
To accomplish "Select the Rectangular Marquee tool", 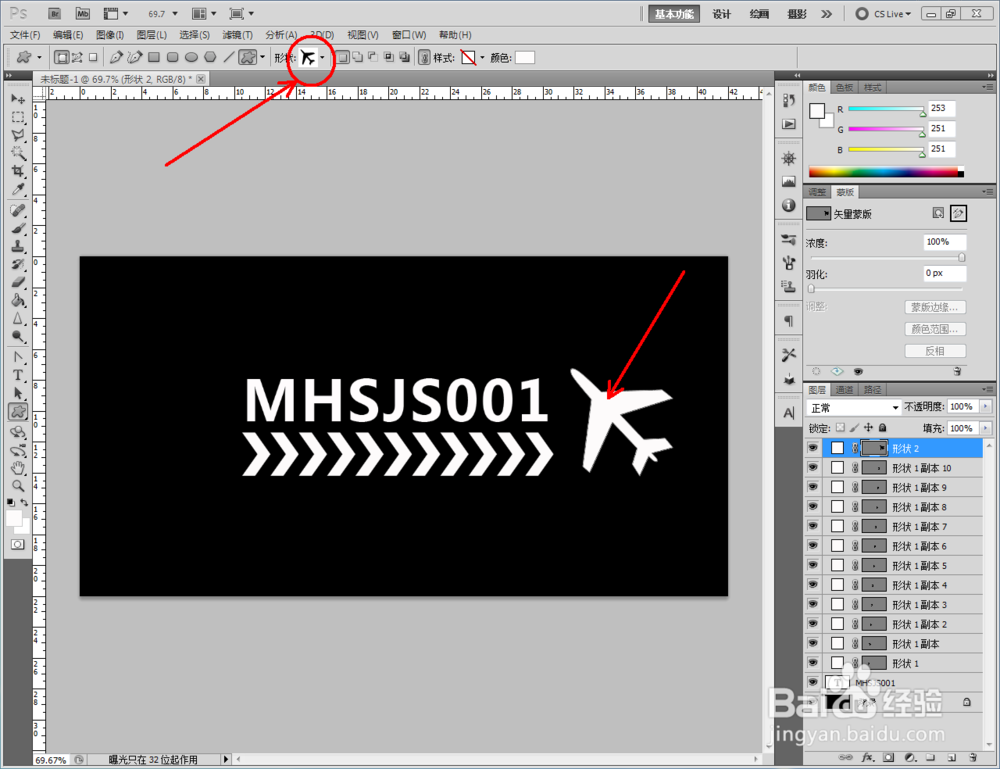I will click(18, 117).
